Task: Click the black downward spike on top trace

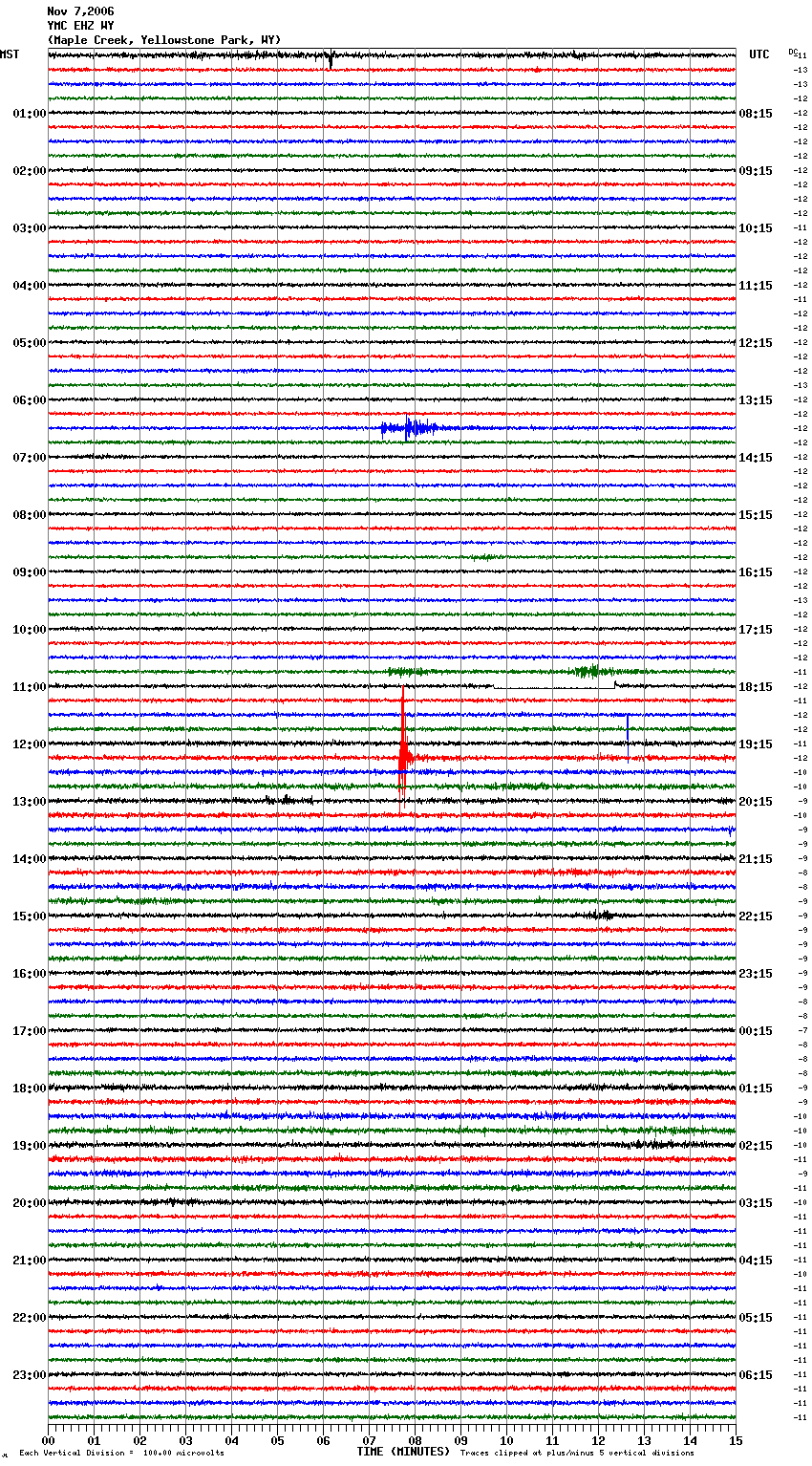Action: point(331,59)
